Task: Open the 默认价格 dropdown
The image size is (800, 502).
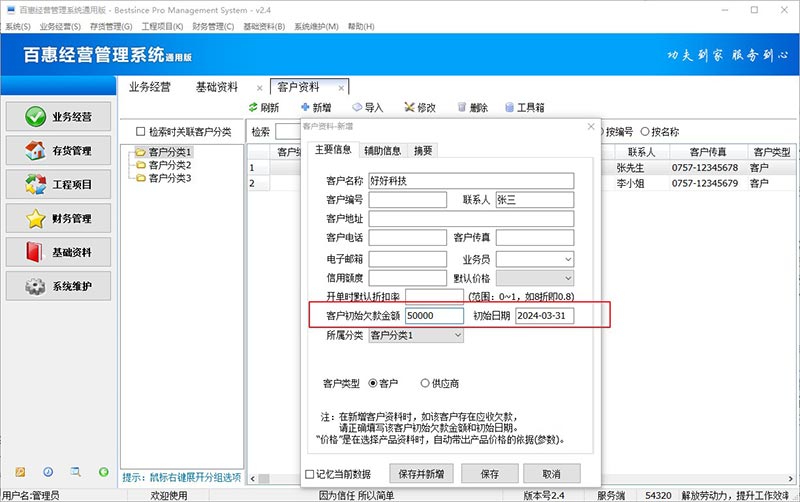Action: 568,278
